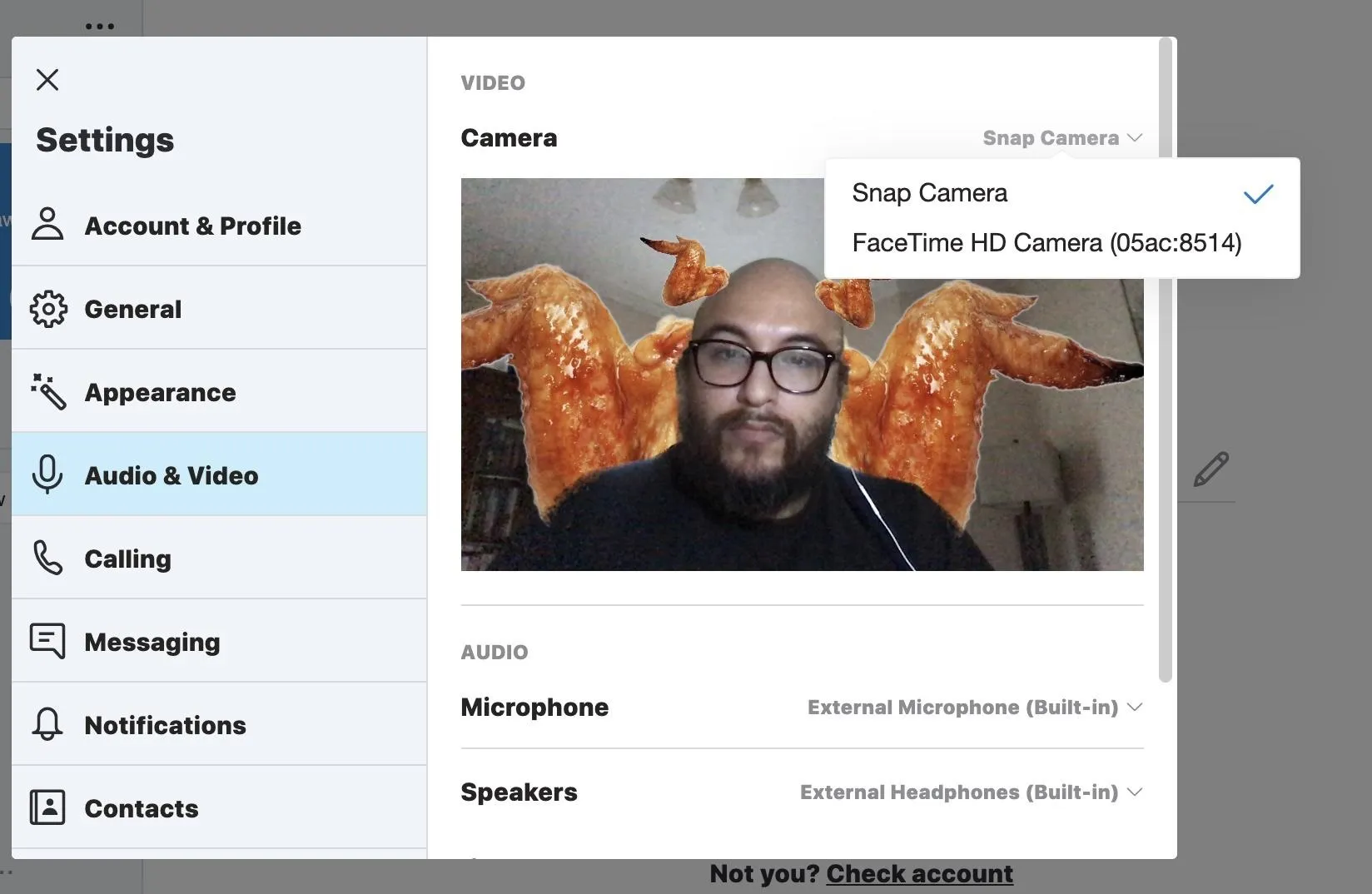Select FaceTime HD Camera (05ac:8514)
The height and width of the screenshot is (894, 1372).
(x=1061, y=243)
